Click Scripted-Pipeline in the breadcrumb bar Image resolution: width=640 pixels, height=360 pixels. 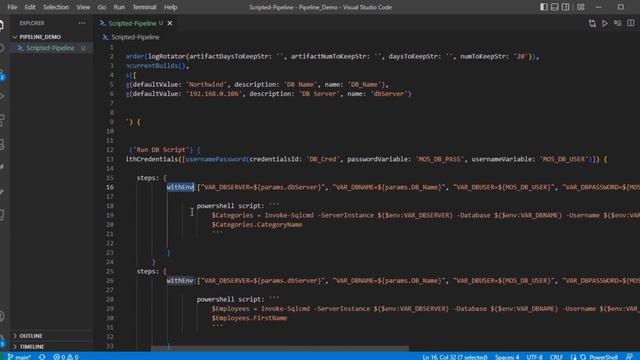135,37
